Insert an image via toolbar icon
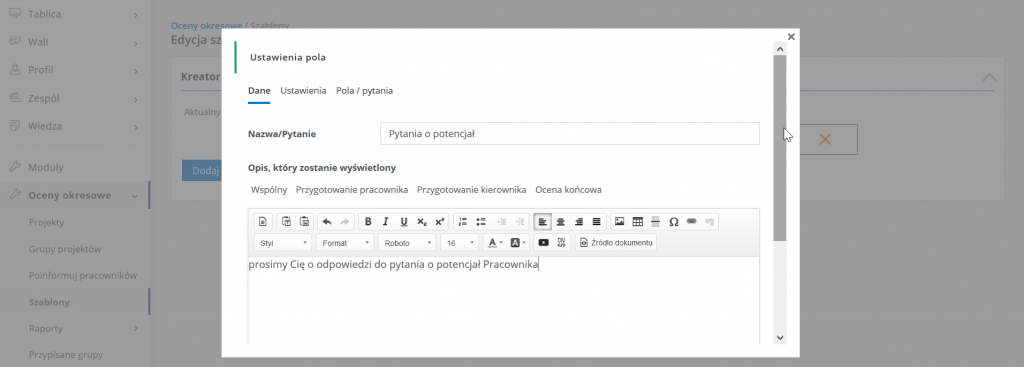Viewport: 1024px width, 367px height. [620, 222]
